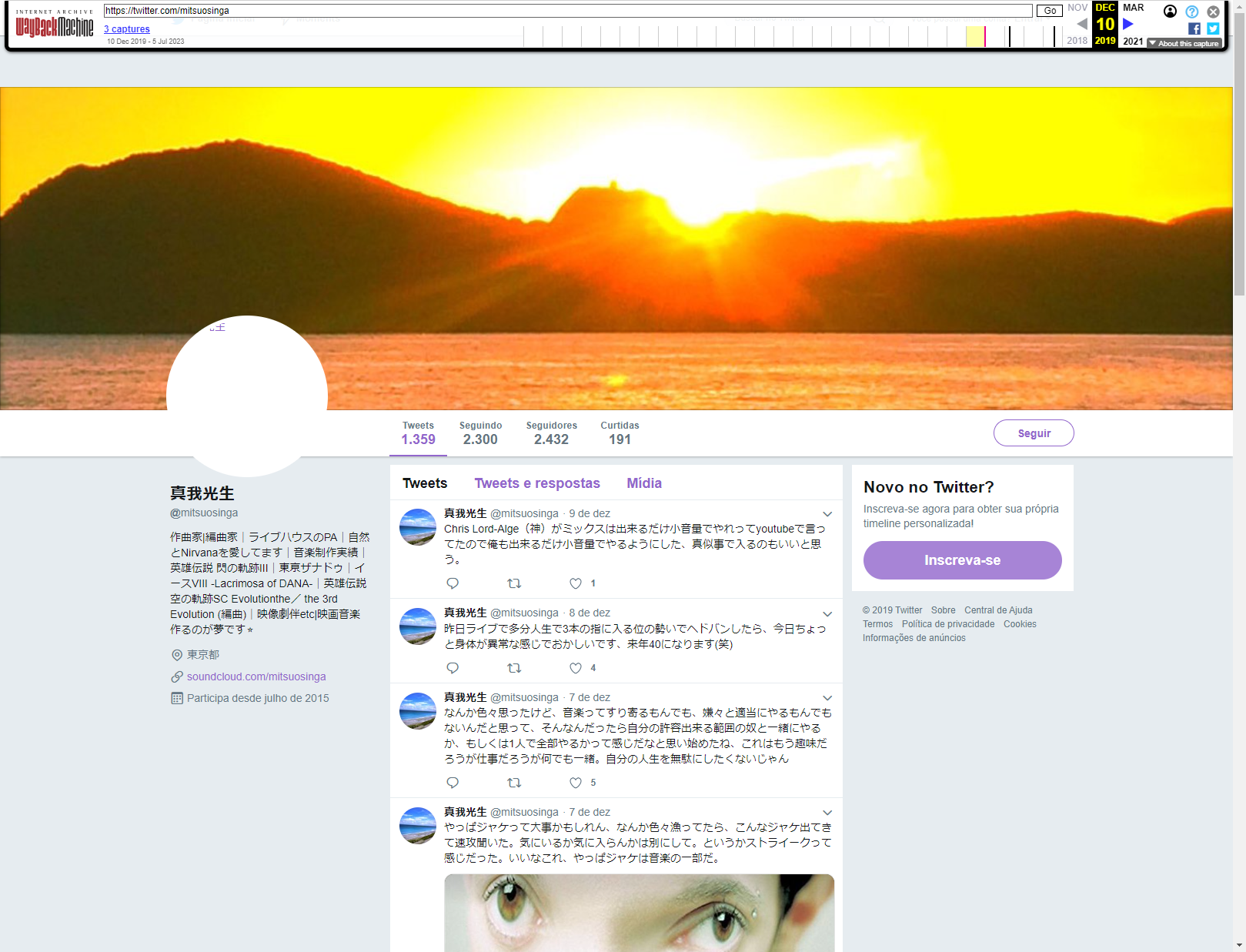The image size is (1246, 952).
Task: Open Central de Ajuda link
Action: [998, 610]
